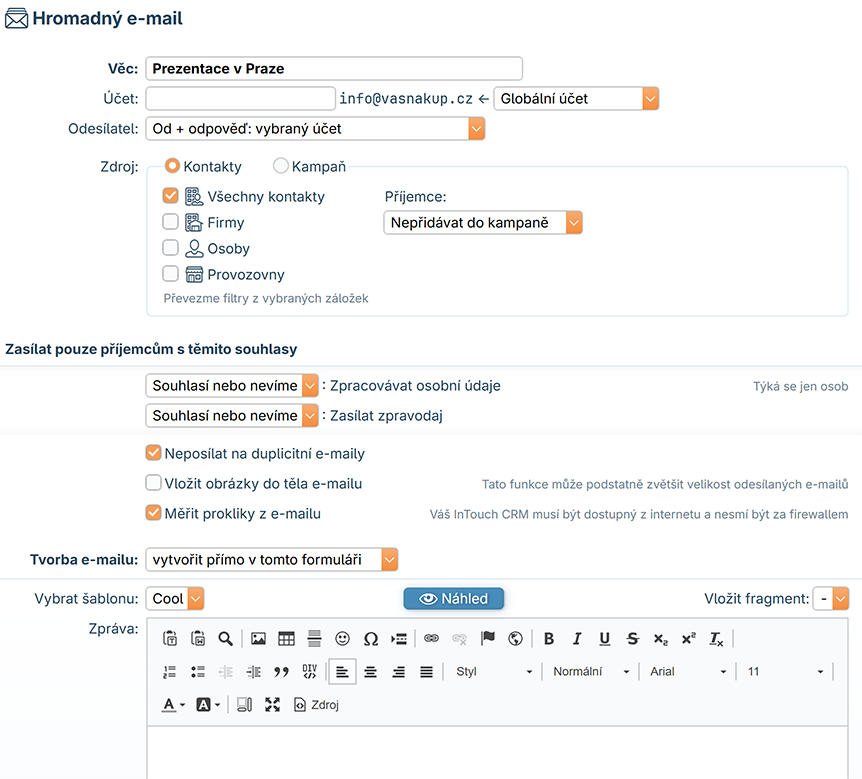Enable Vložit obrázky do těla e-mailu
The width and height of the screenshot is (862, 779).
(x=153, y=483)
